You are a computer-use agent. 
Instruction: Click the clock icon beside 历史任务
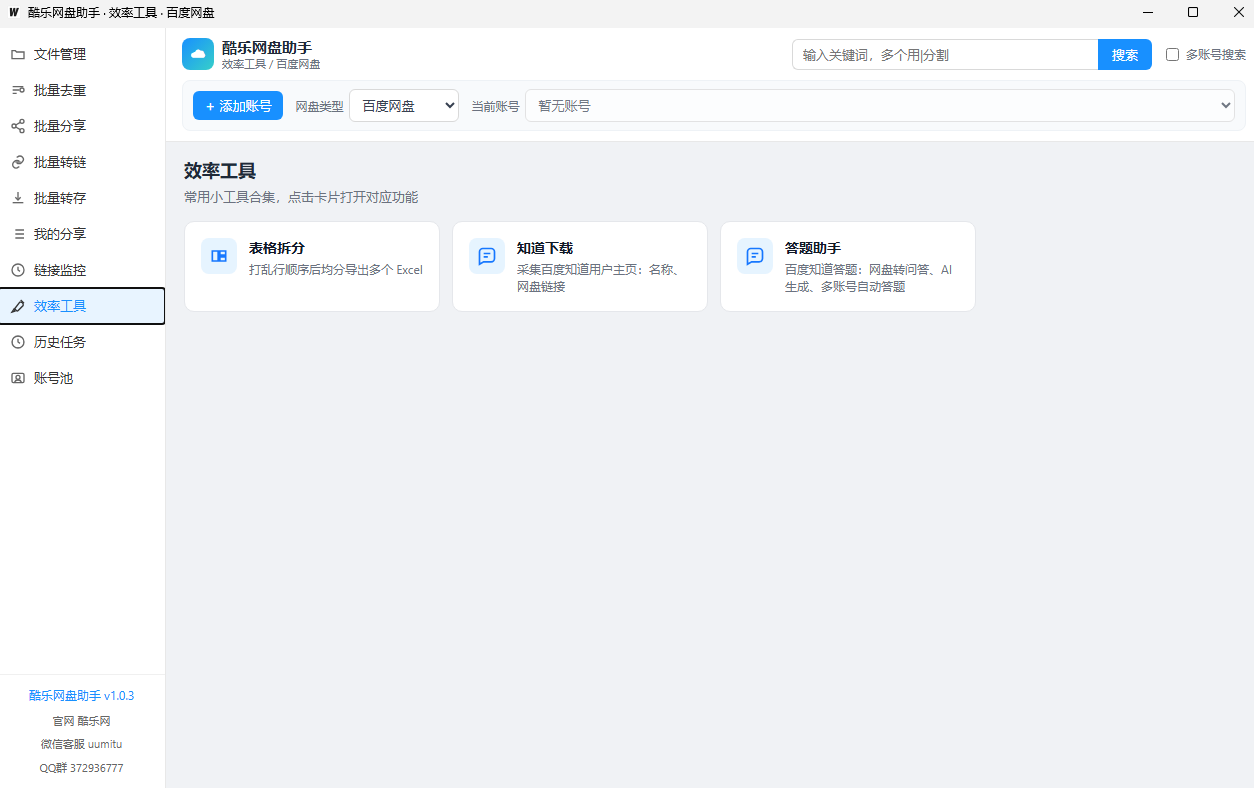[17, 342]
